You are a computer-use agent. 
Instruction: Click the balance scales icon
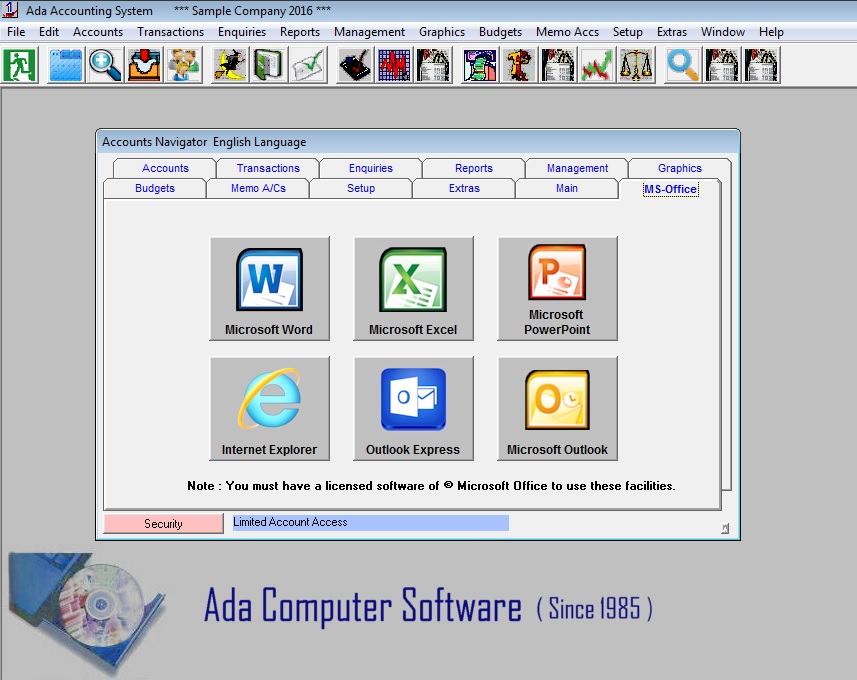pyautogui.click(x=637, y=65)
